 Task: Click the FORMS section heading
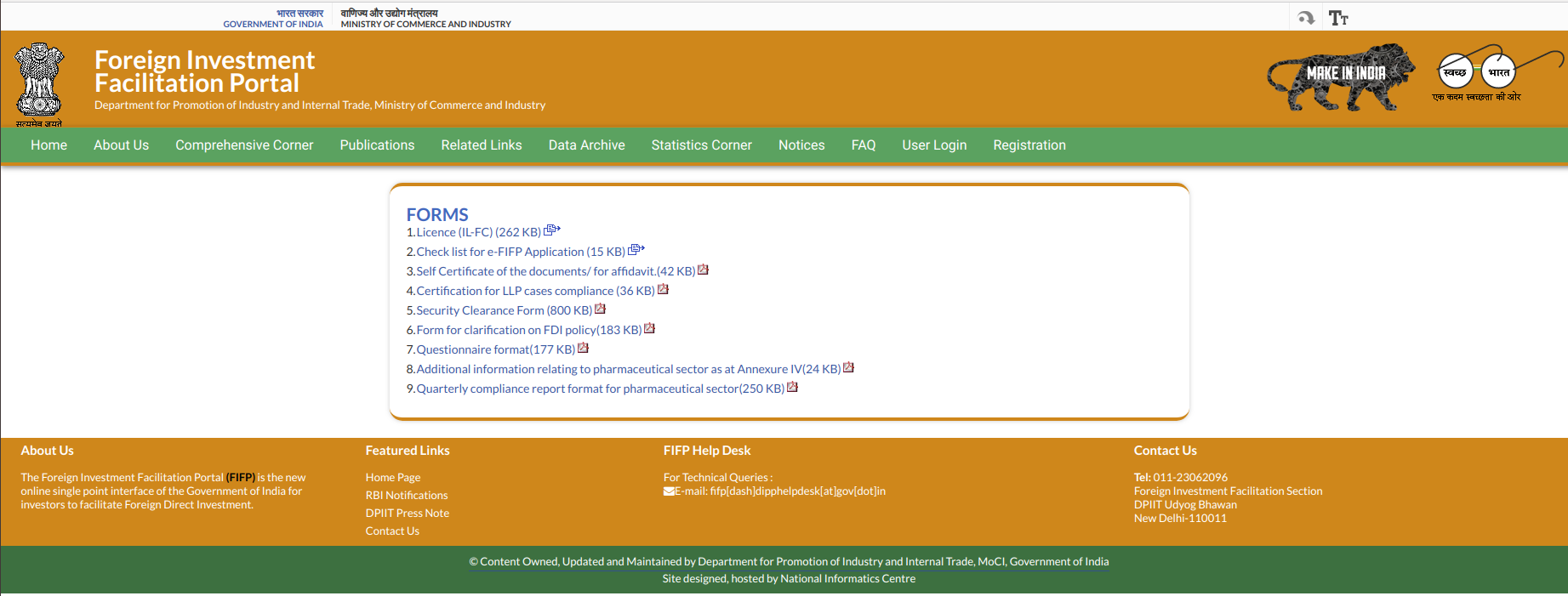click(437, 214)
